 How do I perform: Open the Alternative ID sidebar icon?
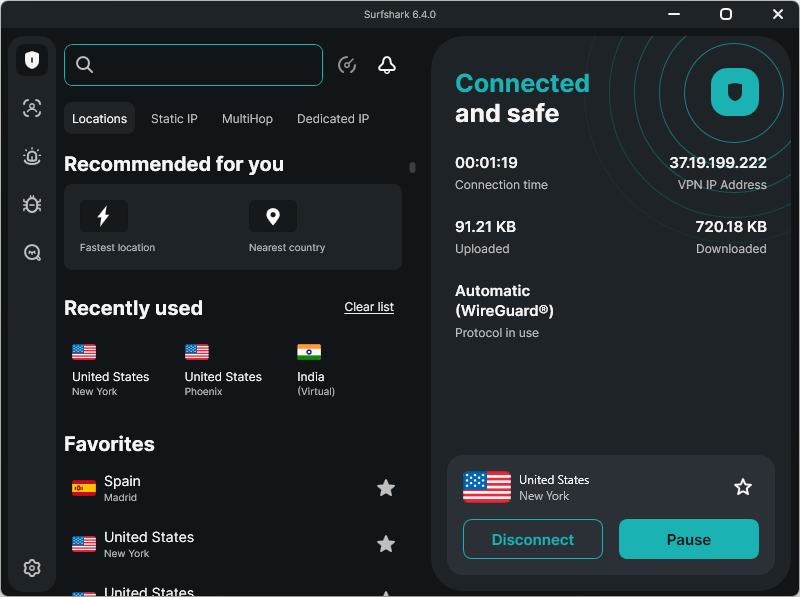coord(32,109)
